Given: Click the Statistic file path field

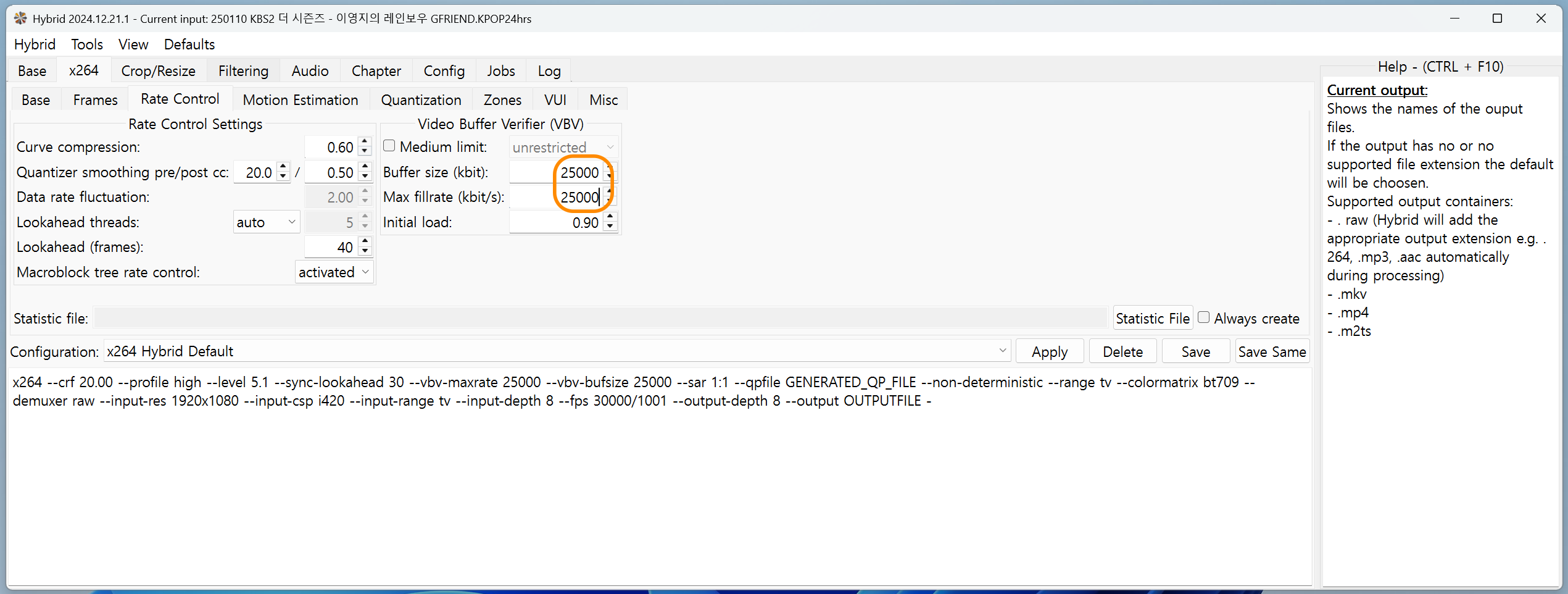Looking at the screenshot, I should pos(600,318).
